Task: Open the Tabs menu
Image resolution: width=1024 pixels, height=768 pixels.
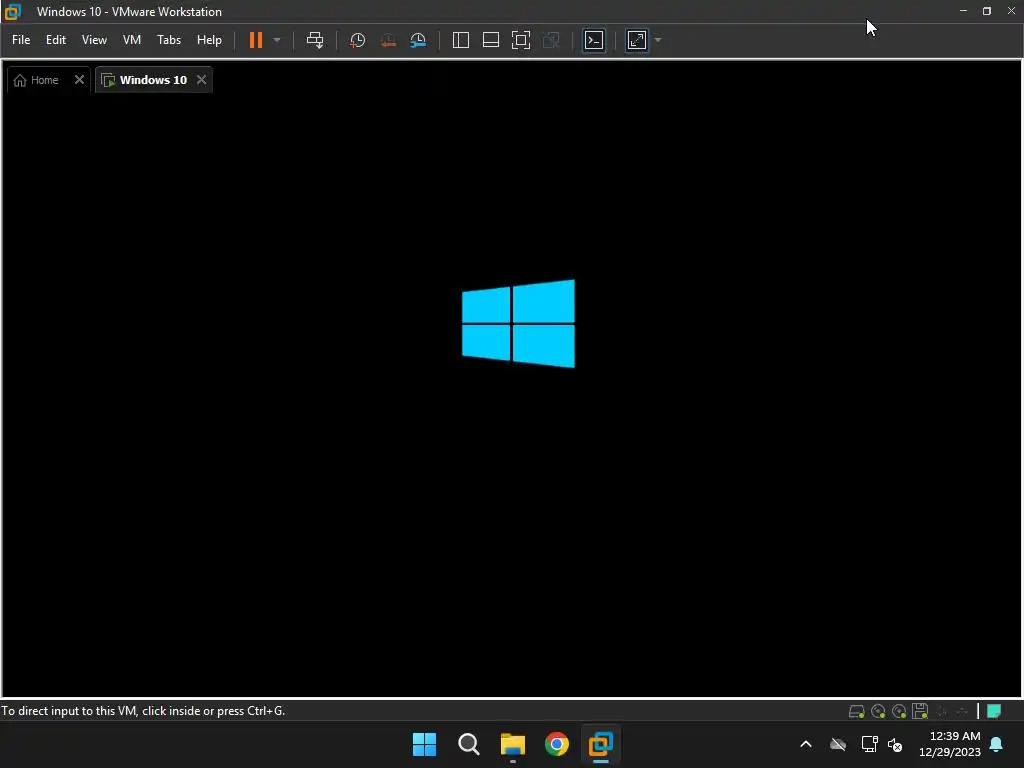Action: (x=169, y=40)
